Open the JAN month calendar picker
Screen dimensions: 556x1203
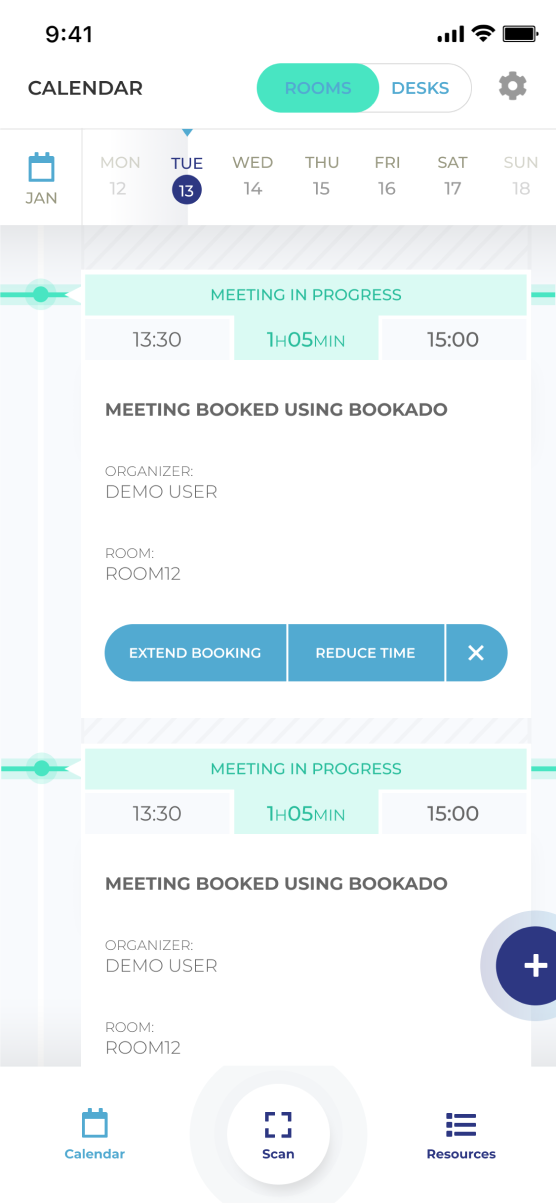pyautogui.click(x=41, y=178)
